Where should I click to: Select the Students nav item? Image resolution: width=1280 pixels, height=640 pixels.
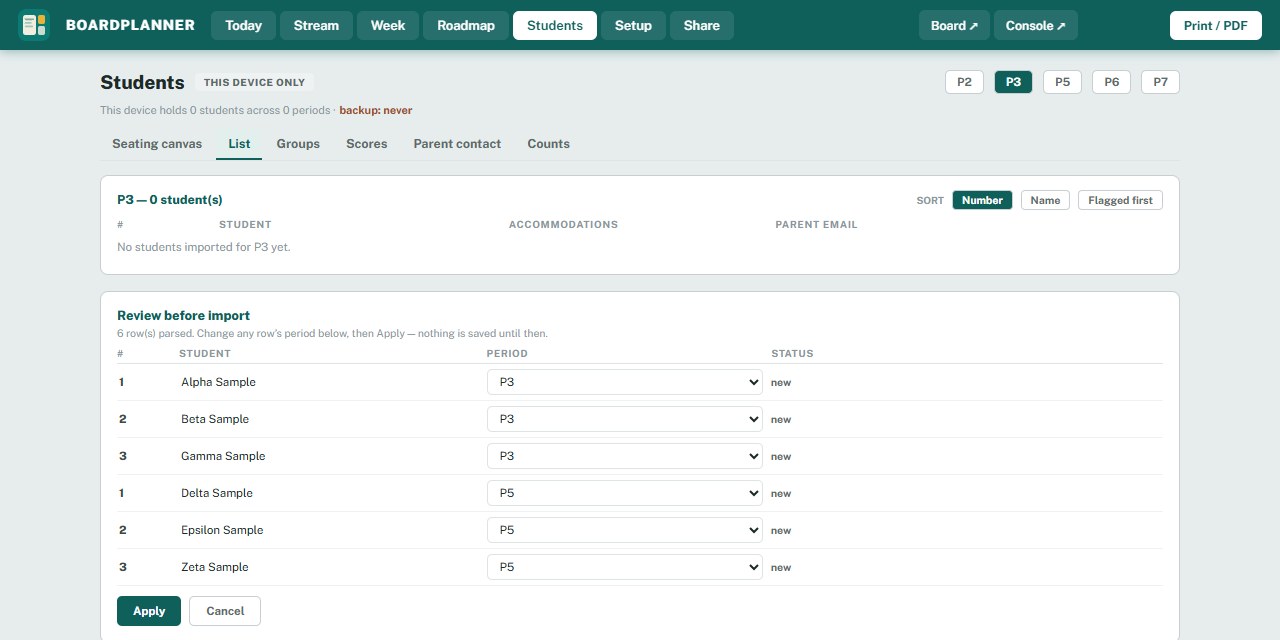click(x=555, y=25)
